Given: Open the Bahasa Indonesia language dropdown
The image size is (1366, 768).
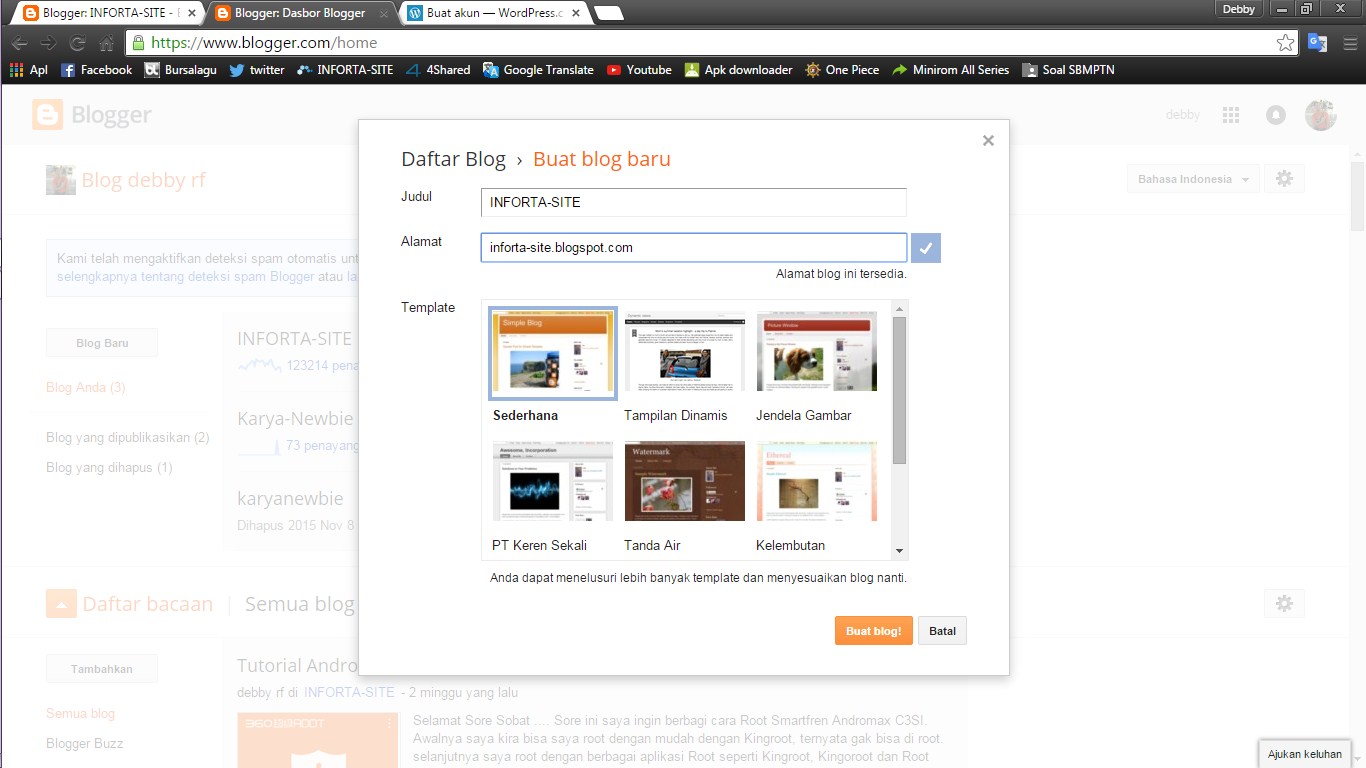Looking at the screenshot, I should click(1192, 179).
